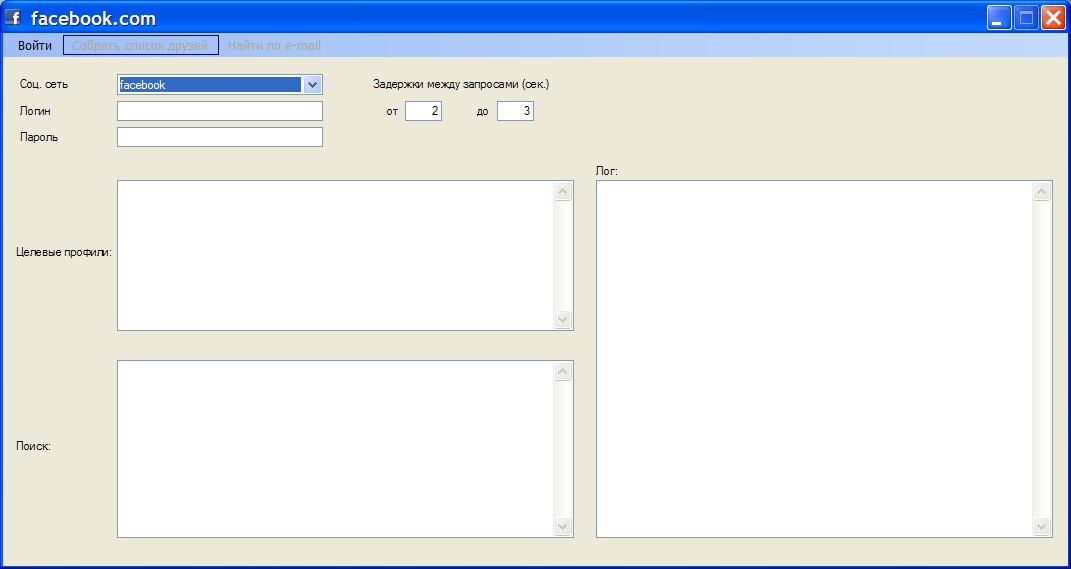Click the facebook icon in title bar
Image resolution: width=1071 pixels, height=569 pixels.
(x=13, y=18)
